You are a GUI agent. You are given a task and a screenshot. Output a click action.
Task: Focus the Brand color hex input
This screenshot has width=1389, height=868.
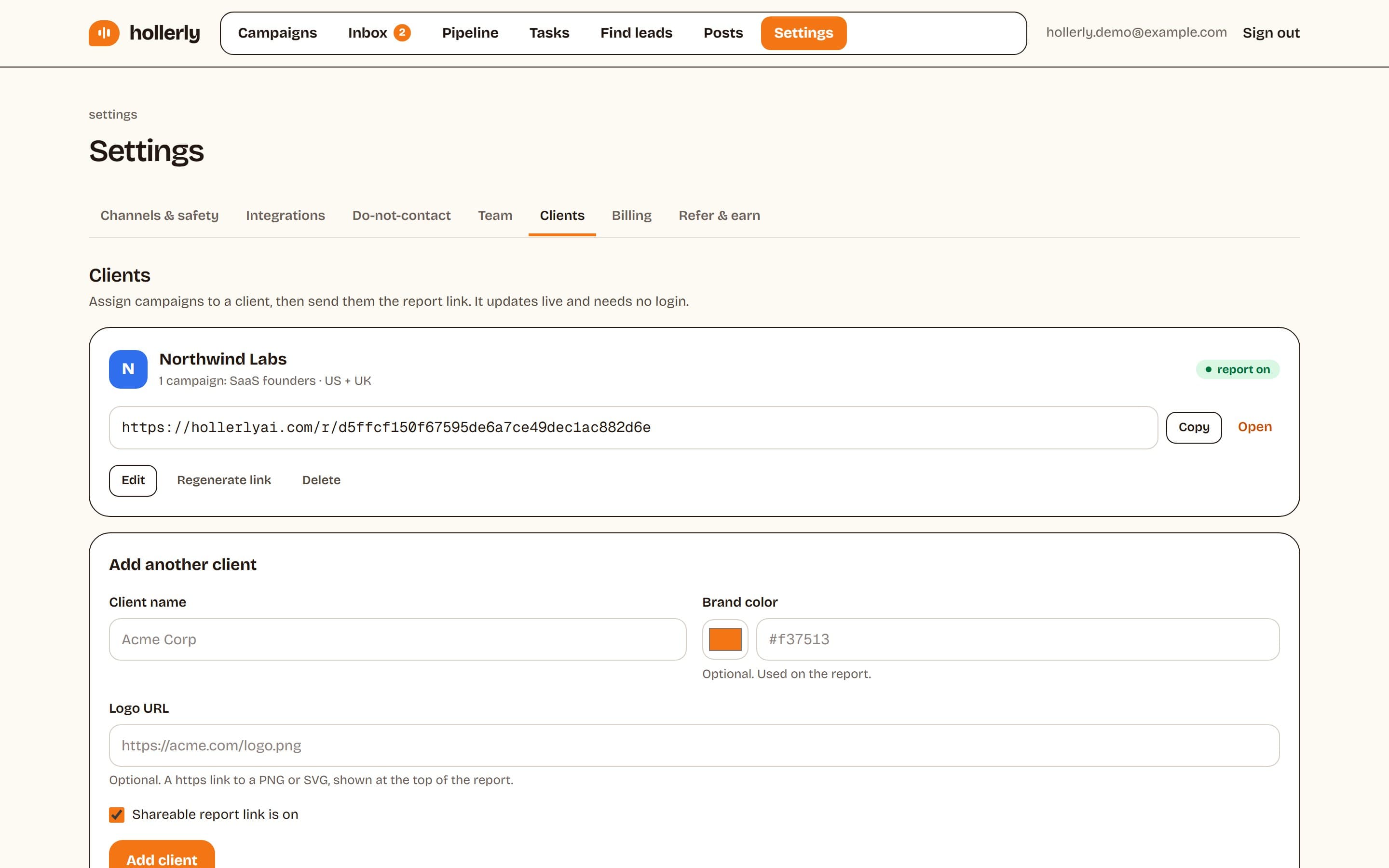1018,639
